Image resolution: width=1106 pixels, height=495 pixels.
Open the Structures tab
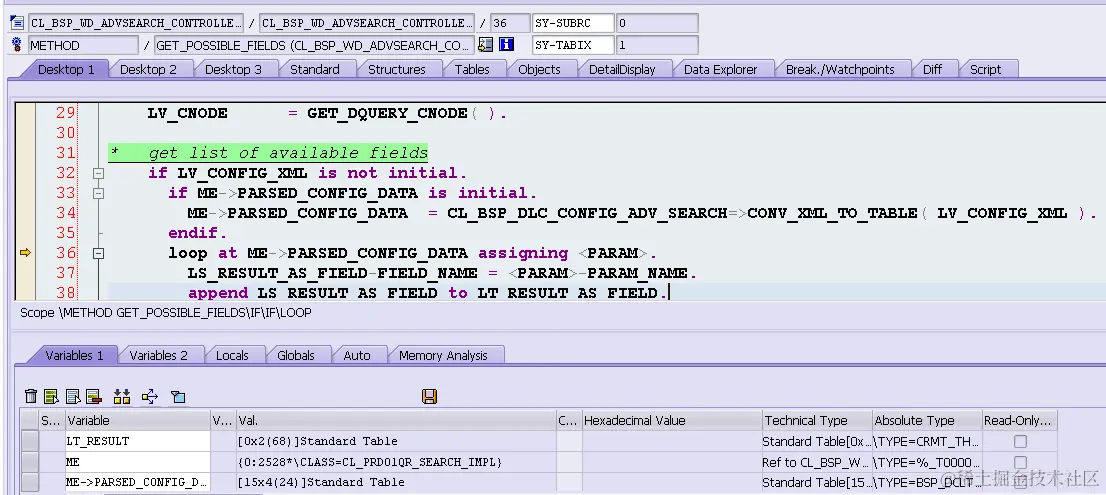coord(396,69)
